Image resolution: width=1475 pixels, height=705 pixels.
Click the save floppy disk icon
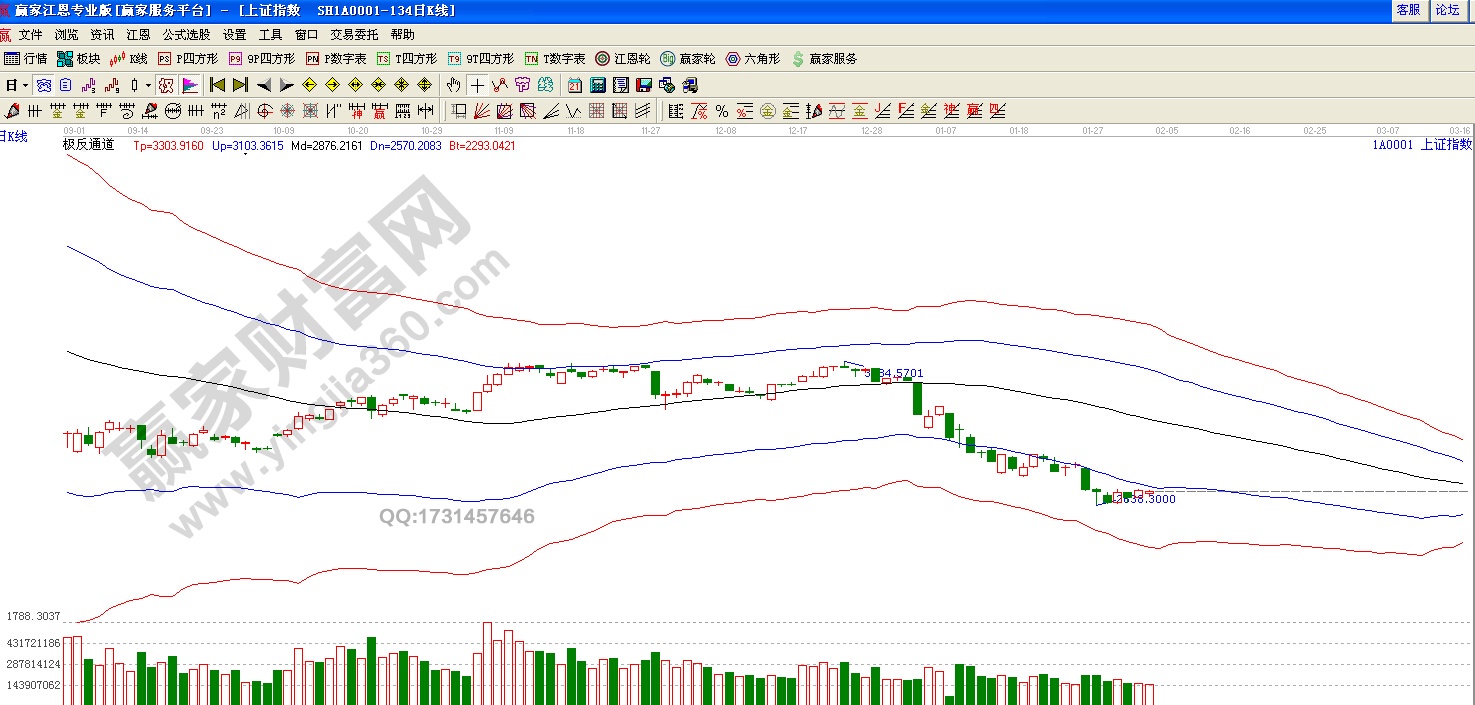click(642, 85)
